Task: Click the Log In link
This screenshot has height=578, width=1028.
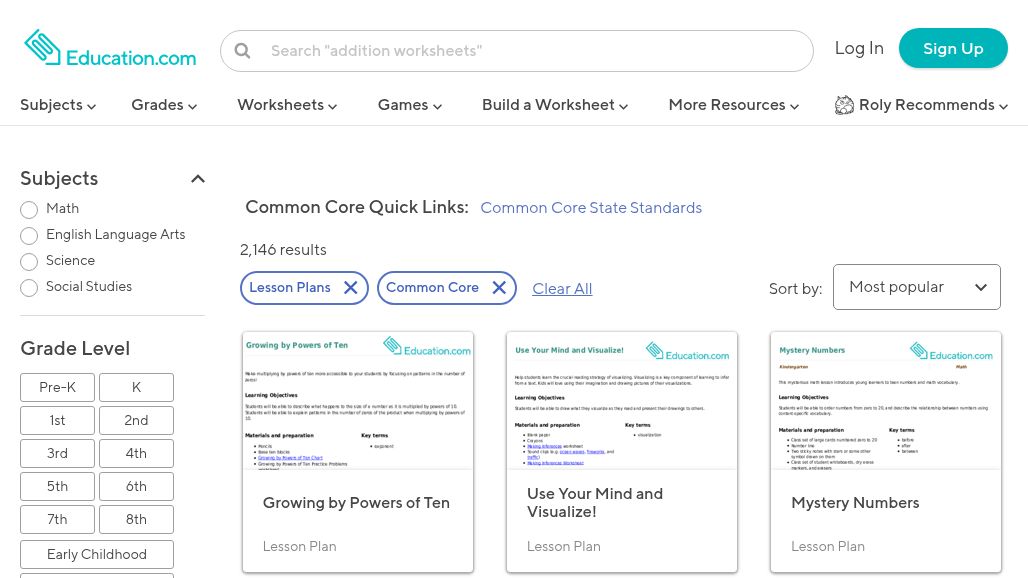Action: point(859,48)
